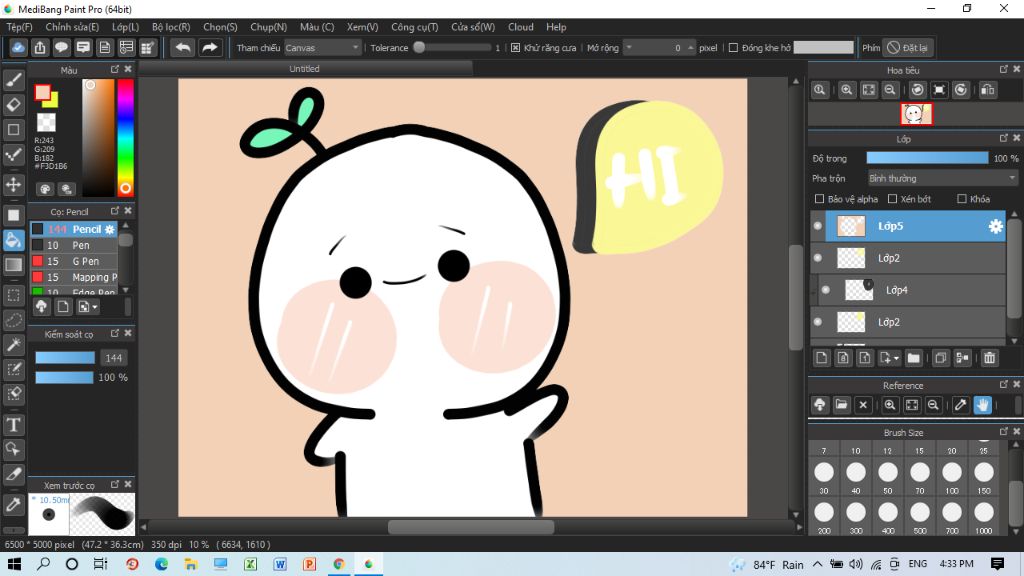Hide the Lớp4 layer

pyautogui.click(x=826, y=290)
